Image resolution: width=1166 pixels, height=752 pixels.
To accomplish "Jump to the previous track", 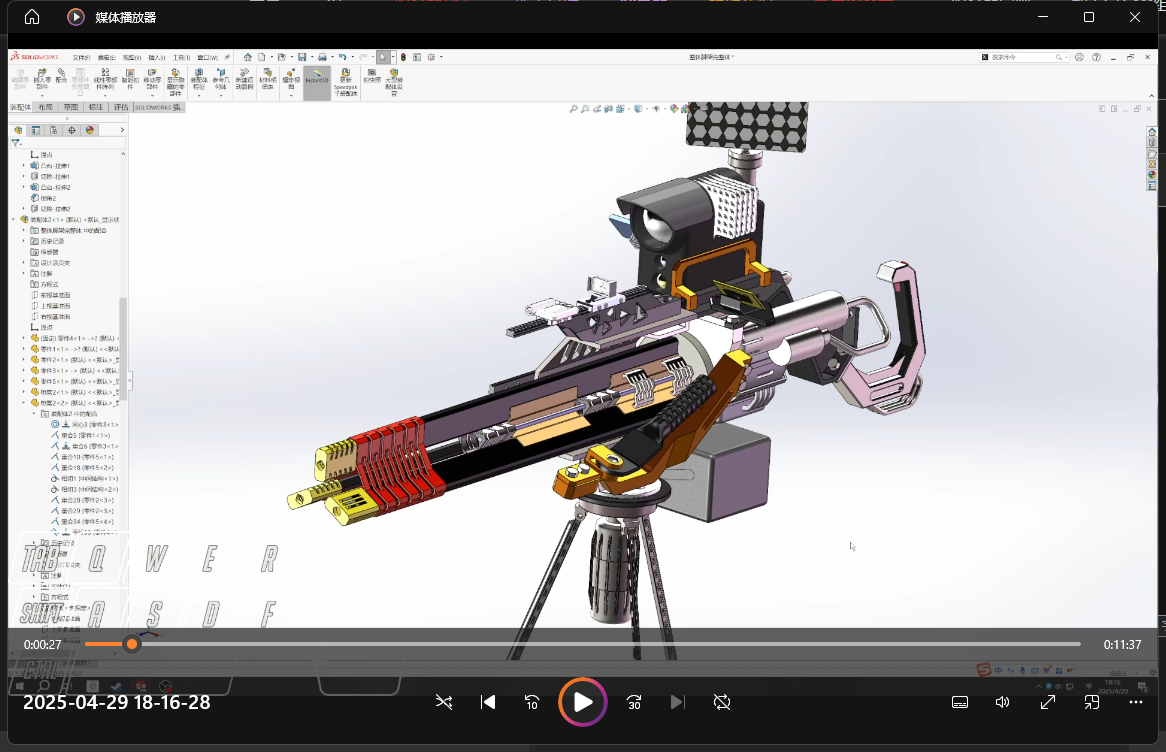I will click(488, 702).
